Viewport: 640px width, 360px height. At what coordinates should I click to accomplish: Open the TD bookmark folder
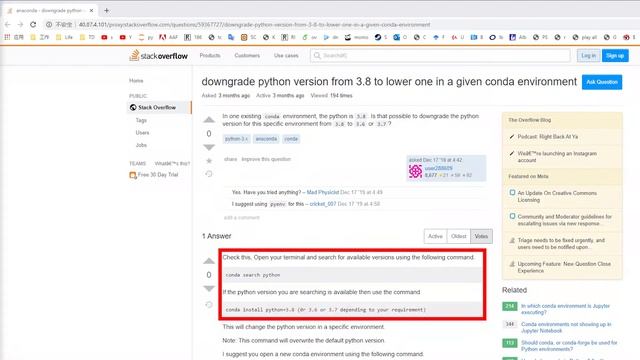click(x=87, y=37)
